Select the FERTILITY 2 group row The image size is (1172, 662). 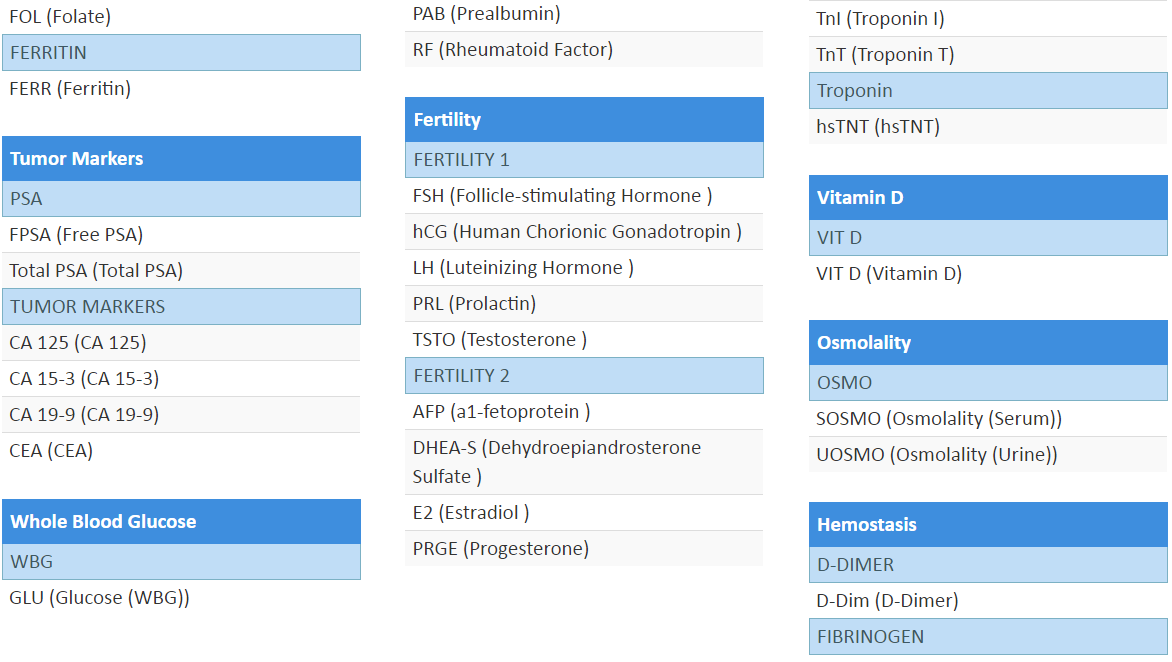click(584, 376)
